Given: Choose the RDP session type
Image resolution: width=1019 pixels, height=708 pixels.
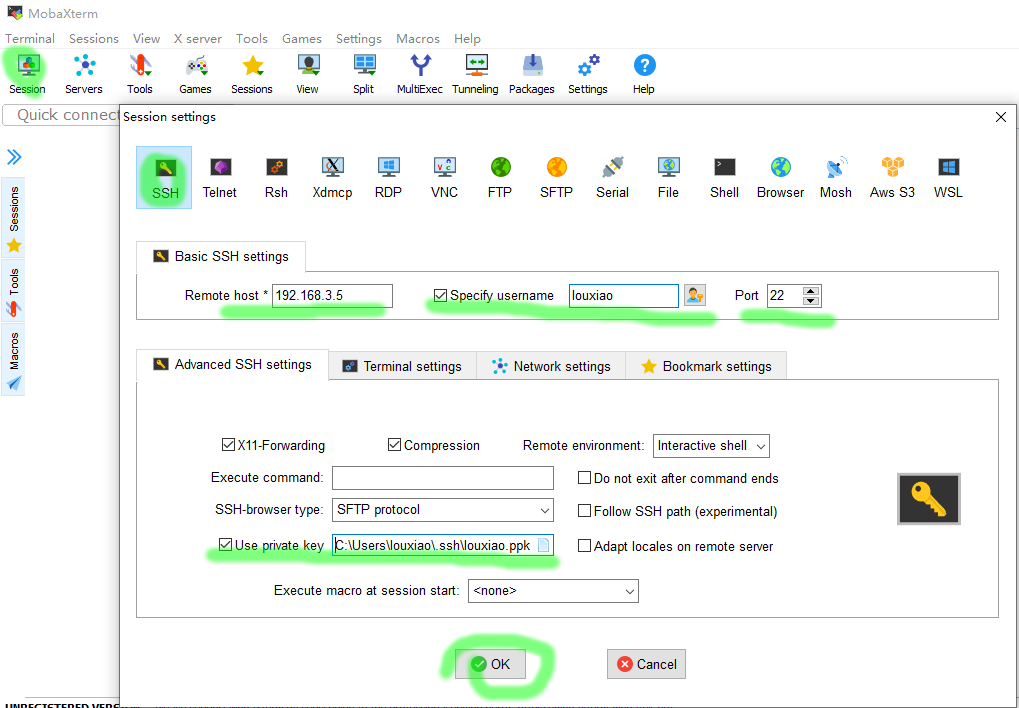Looking at the screenshot, I should click(389, 177).
